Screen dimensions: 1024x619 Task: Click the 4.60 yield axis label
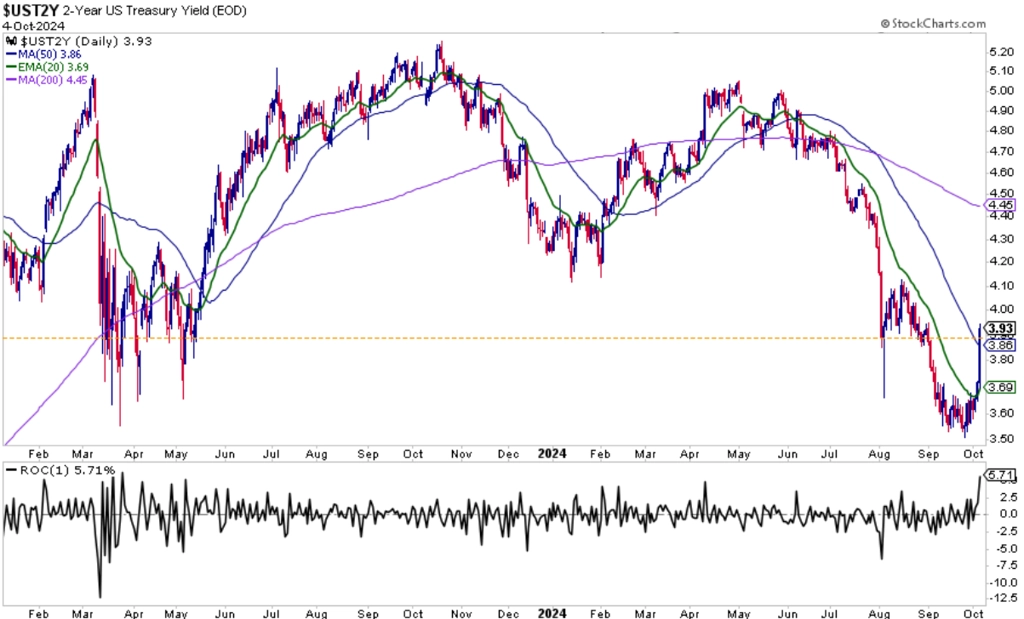[1001, 172]
